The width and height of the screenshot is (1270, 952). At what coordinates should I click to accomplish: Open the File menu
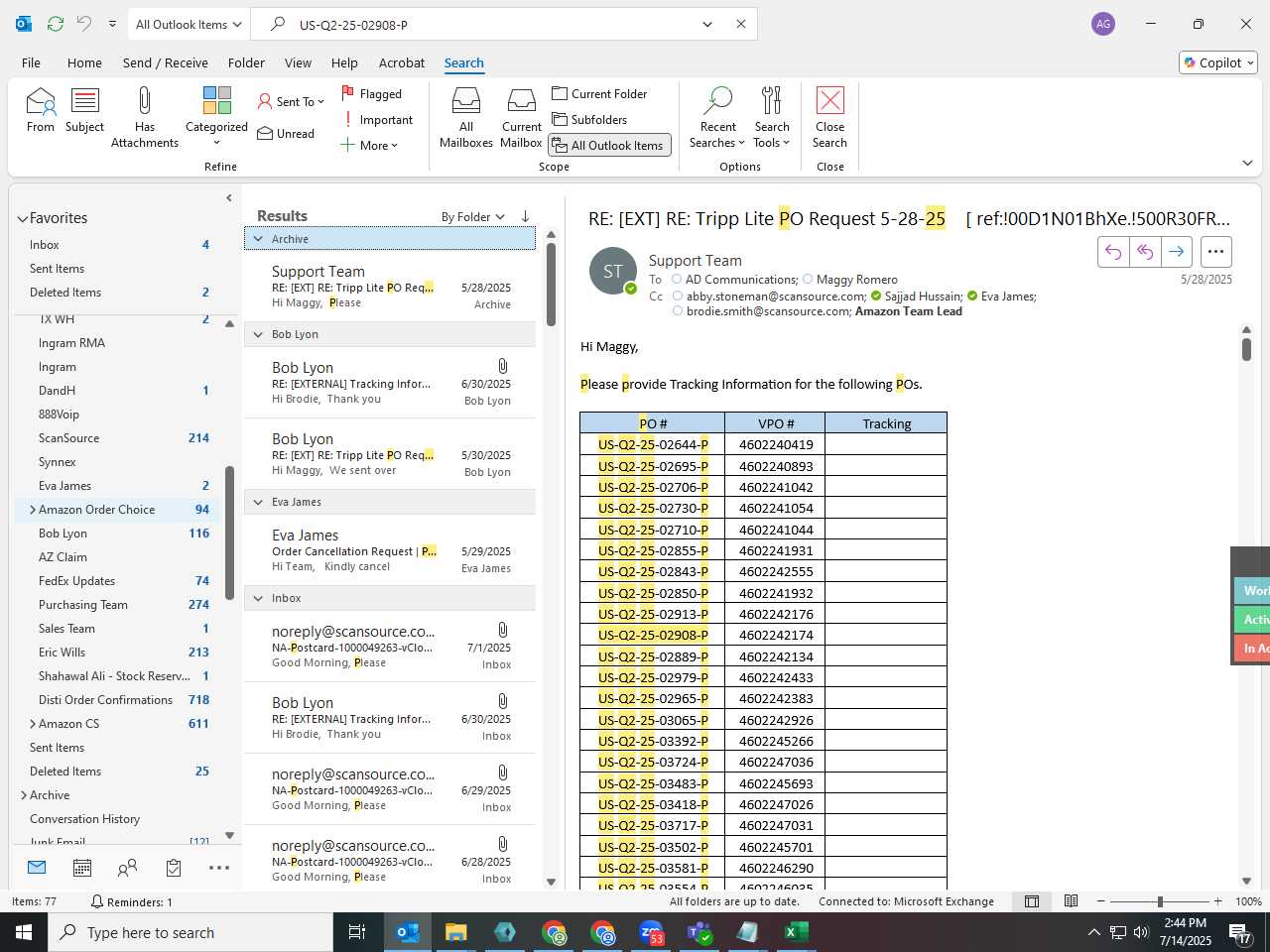pos(31,62)
